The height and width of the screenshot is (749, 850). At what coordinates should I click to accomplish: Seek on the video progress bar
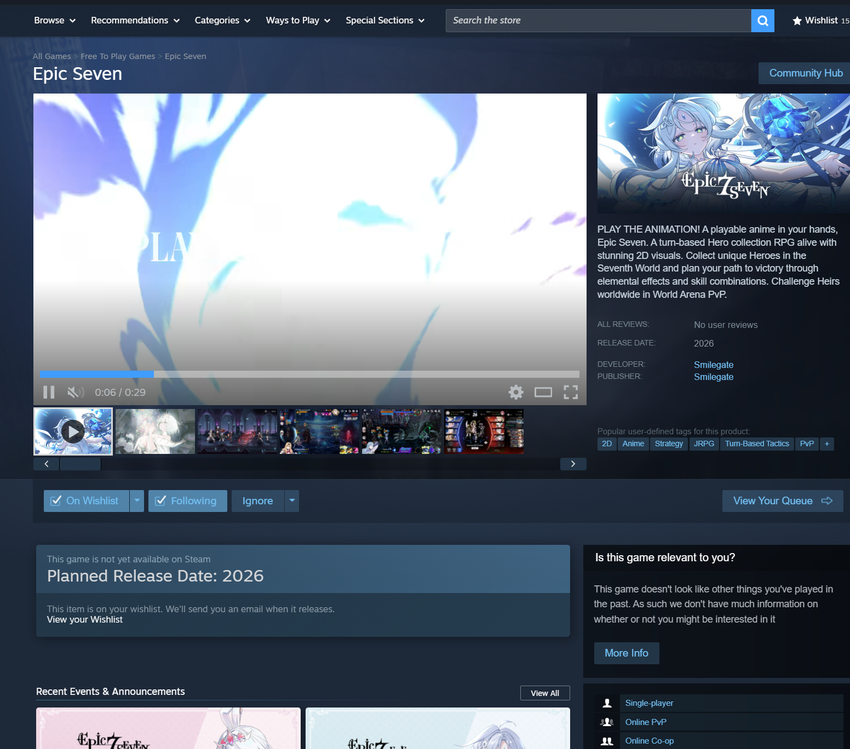point(310,374)
